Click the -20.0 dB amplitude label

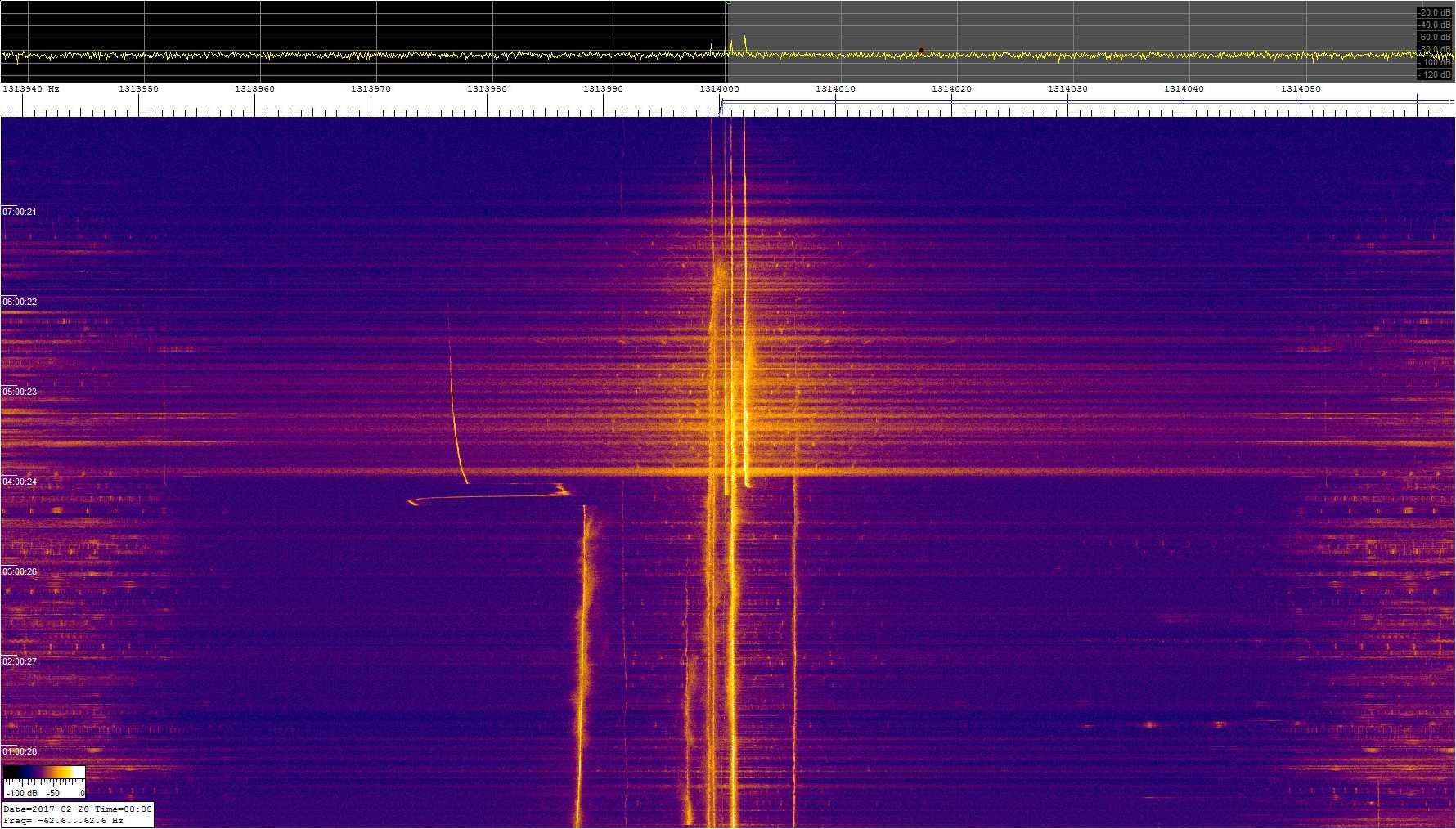point(1435,12)
